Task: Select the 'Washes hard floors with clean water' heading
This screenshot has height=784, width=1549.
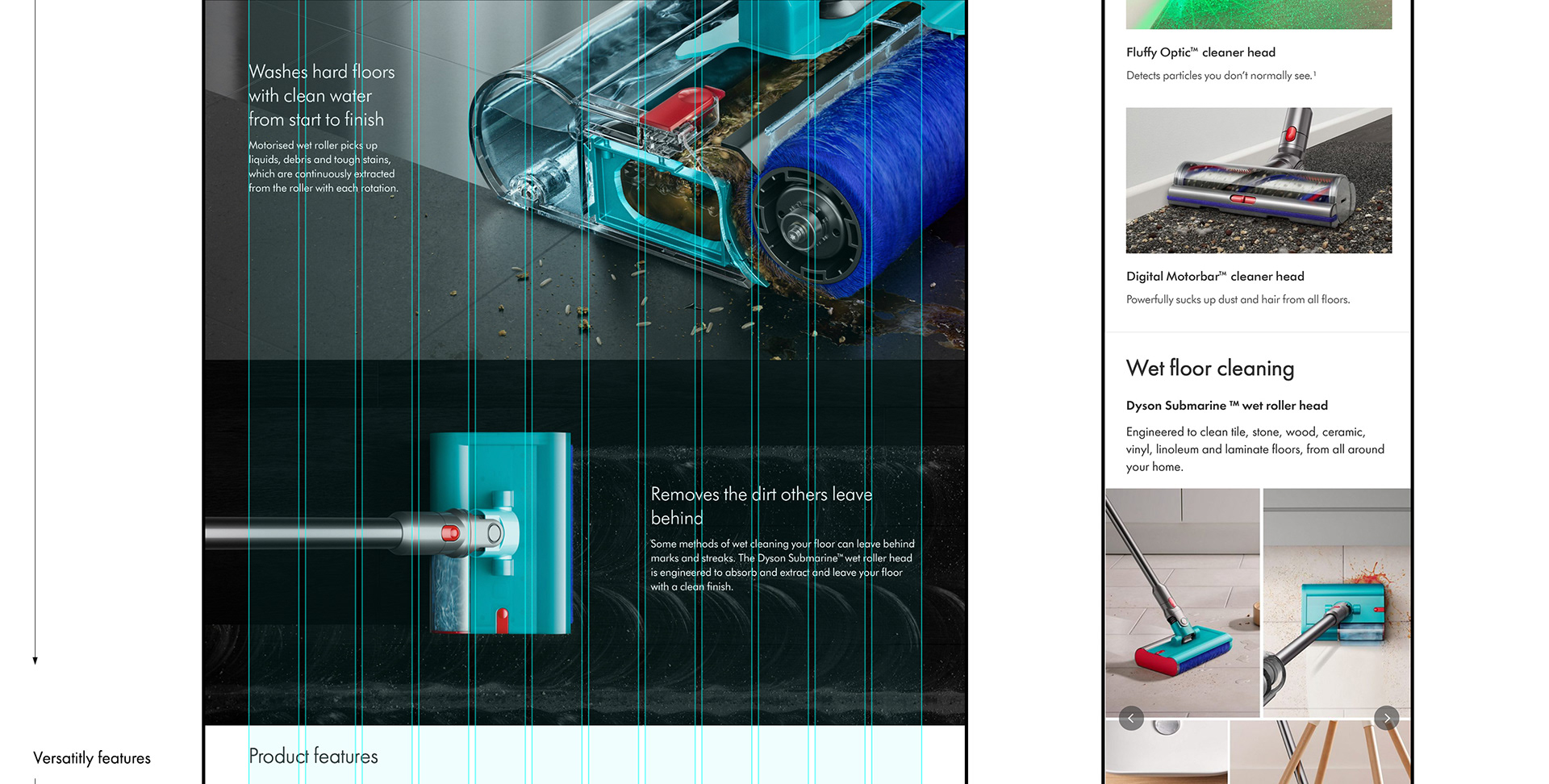Action: [x=322, y=95]
